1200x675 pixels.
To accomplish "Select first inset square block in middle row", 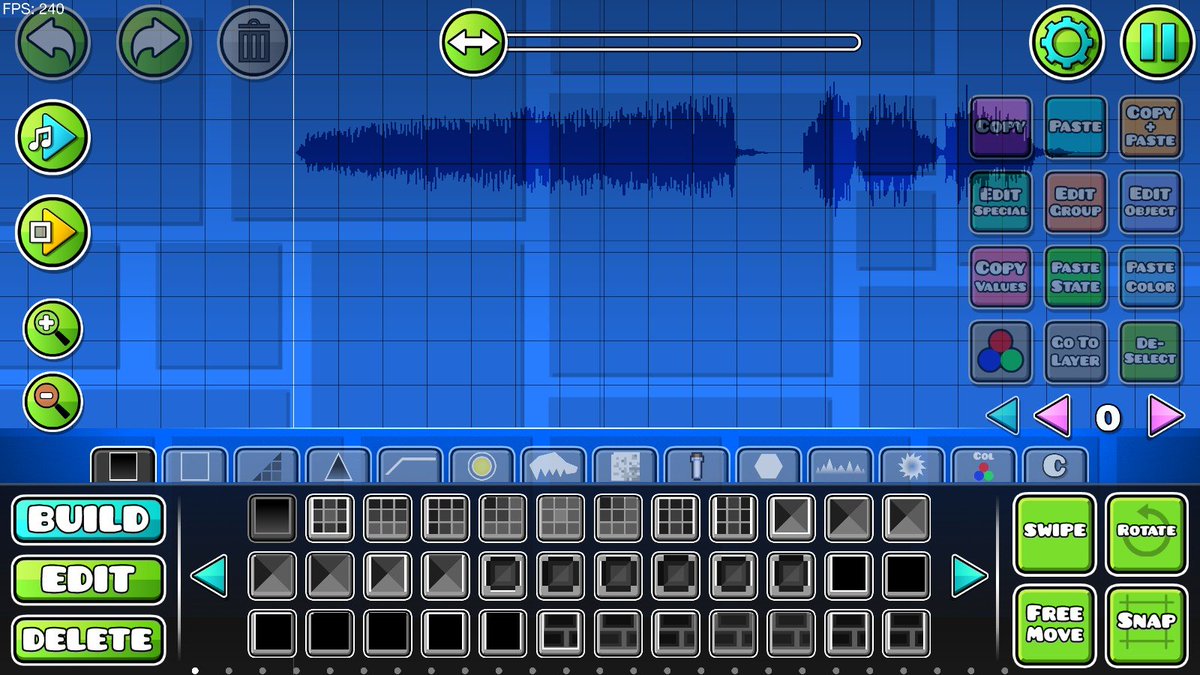I will pyautogui.click(x=503, y=576).
